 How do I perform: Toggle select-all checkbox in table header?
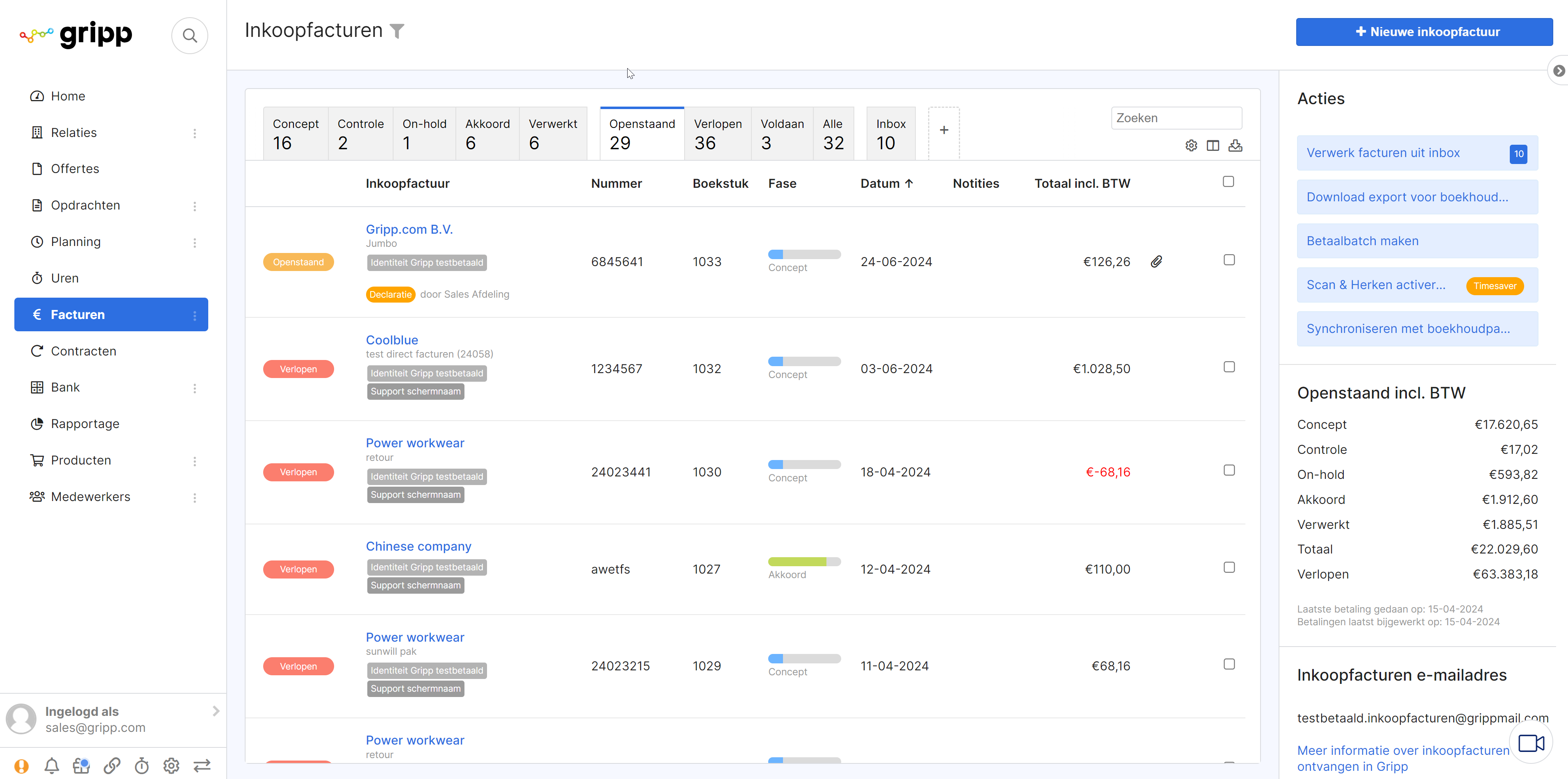coord(1228,182)
